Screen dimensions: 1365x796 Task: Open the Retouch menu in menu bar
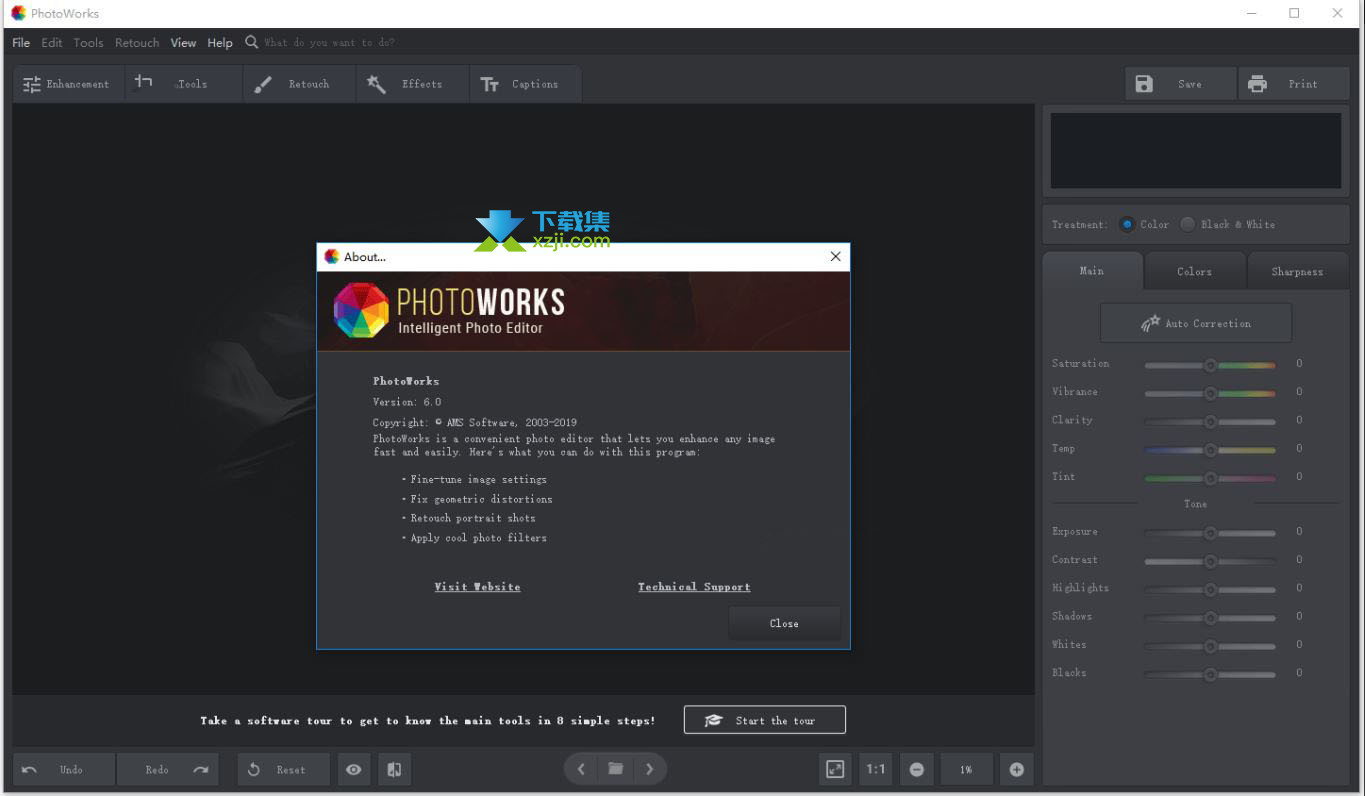tap(137, 43)
